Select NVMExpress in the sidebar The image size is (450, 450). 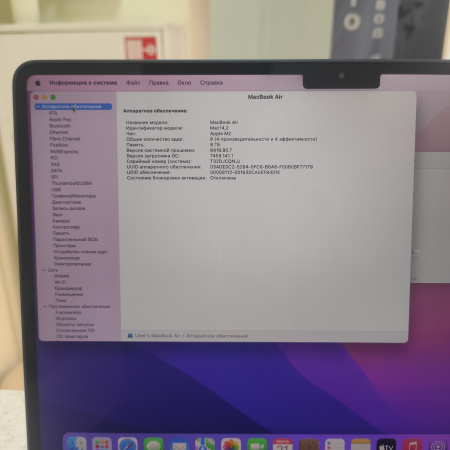pos(64,152)
